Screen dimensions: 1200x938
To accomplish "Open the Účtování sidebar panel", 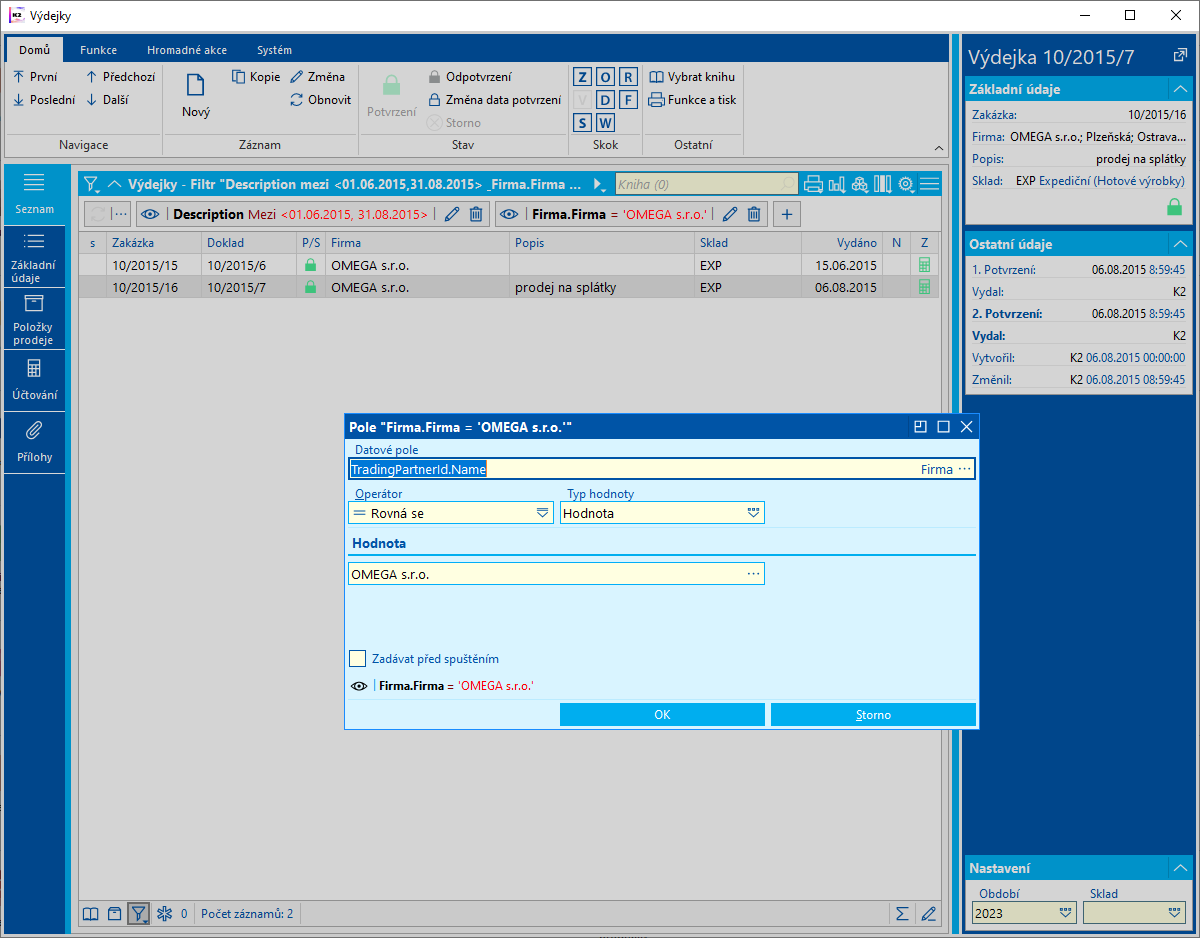I will (34, 380).
